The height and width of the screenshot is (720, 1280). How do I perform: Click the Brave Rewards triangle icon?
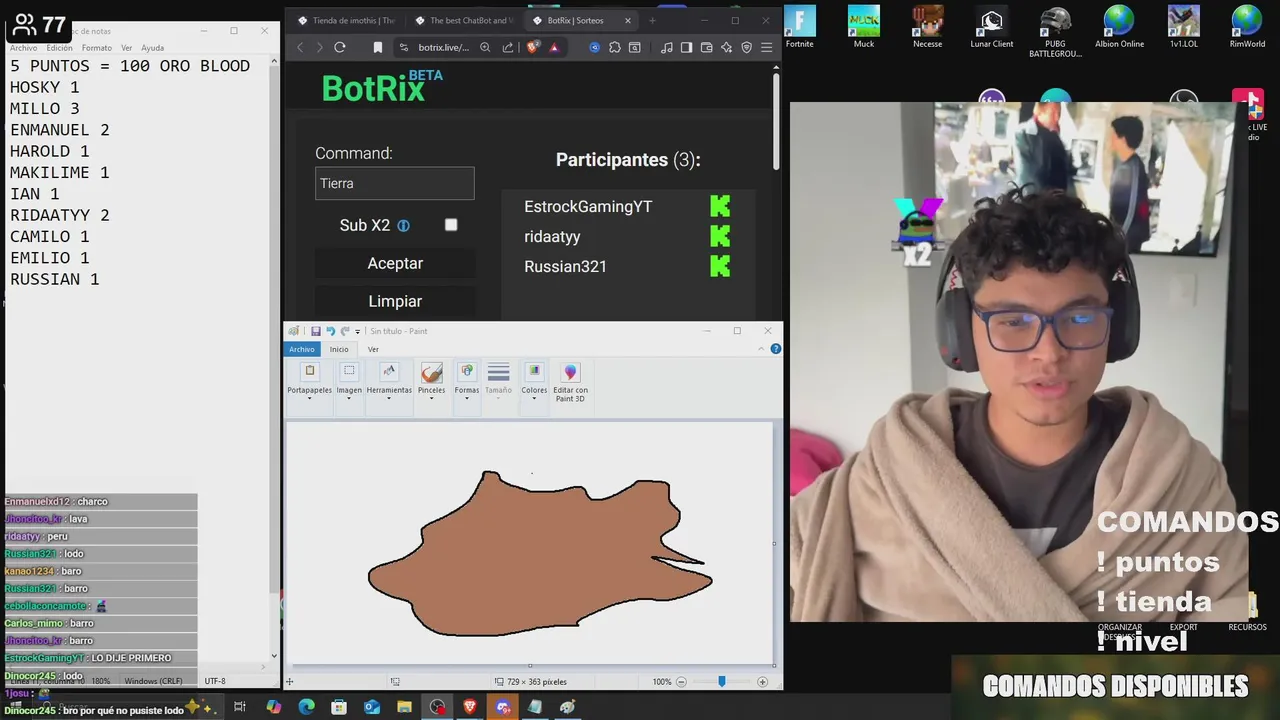click(554, 47)
